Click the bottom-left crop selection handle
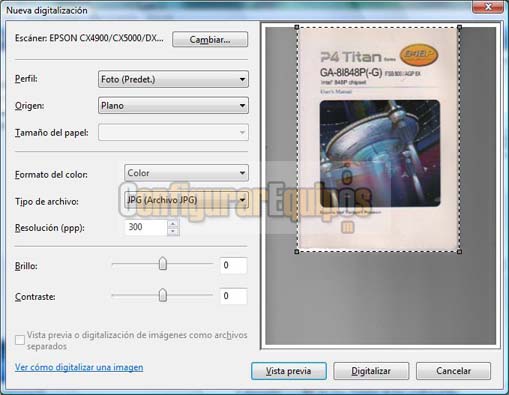This screenshot has width=509, height=395. click(x=297, y=252)
